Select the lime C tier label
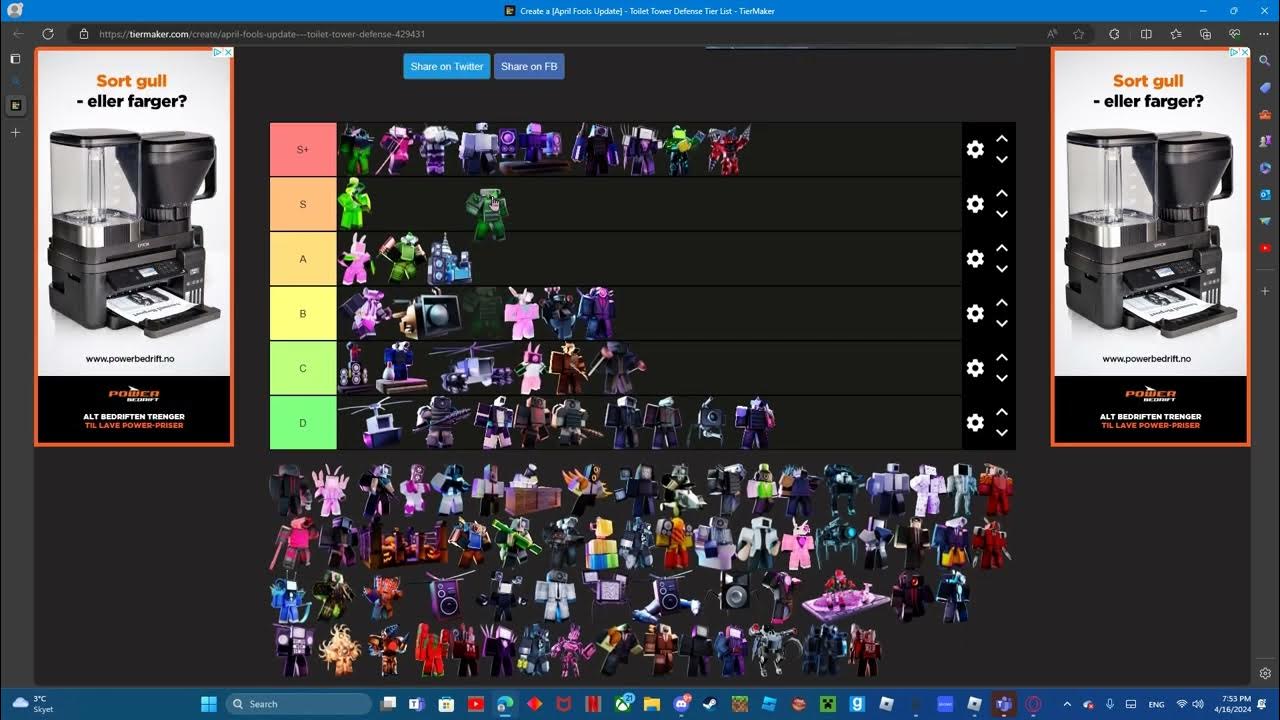 click(x=303, y=368)
